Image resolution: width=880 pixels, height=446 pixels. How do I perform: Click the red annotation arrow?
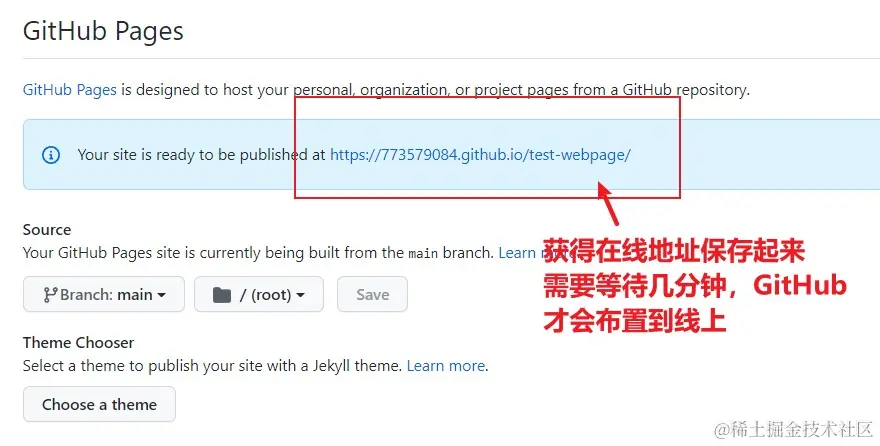pos(607,203)
